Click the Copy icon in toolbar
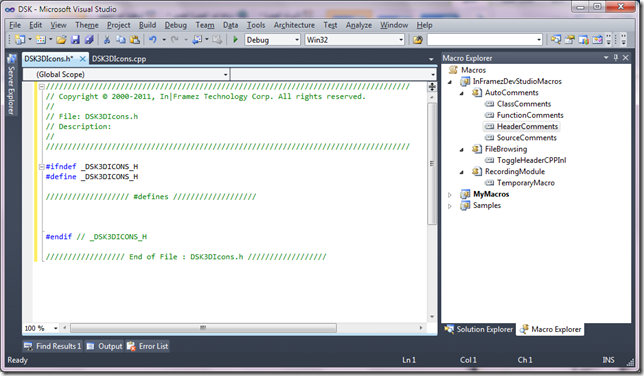Image resolution: width=644 pixels, height=376 pixels. click(121, 40)
